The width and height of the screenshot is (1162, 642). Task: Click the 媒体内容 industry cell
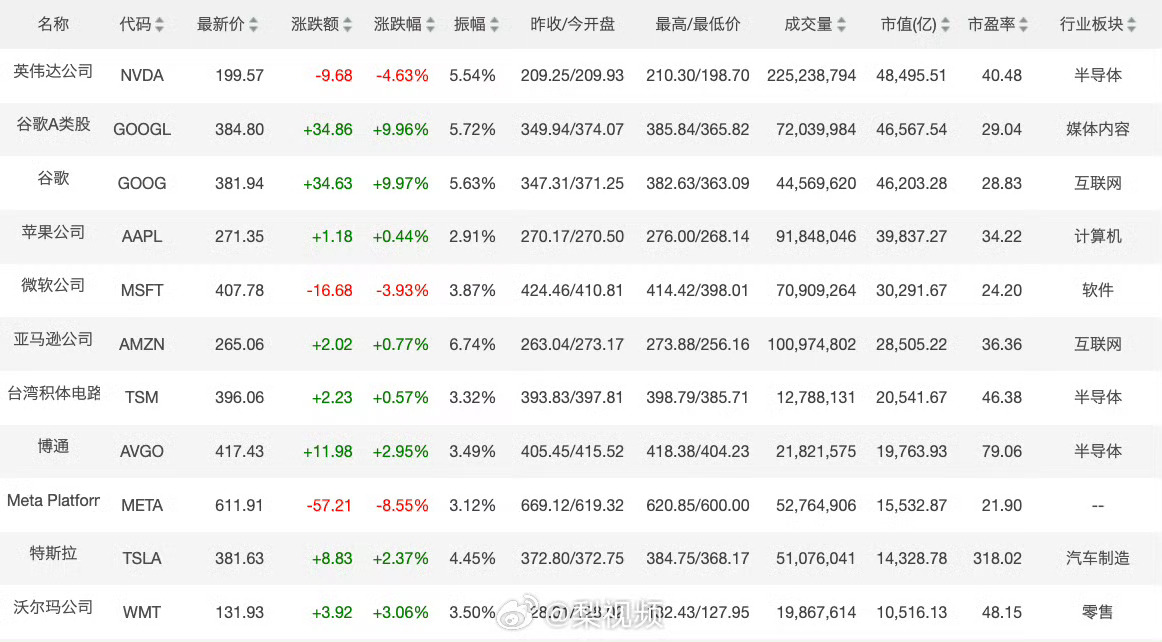tap(1098, 130)
